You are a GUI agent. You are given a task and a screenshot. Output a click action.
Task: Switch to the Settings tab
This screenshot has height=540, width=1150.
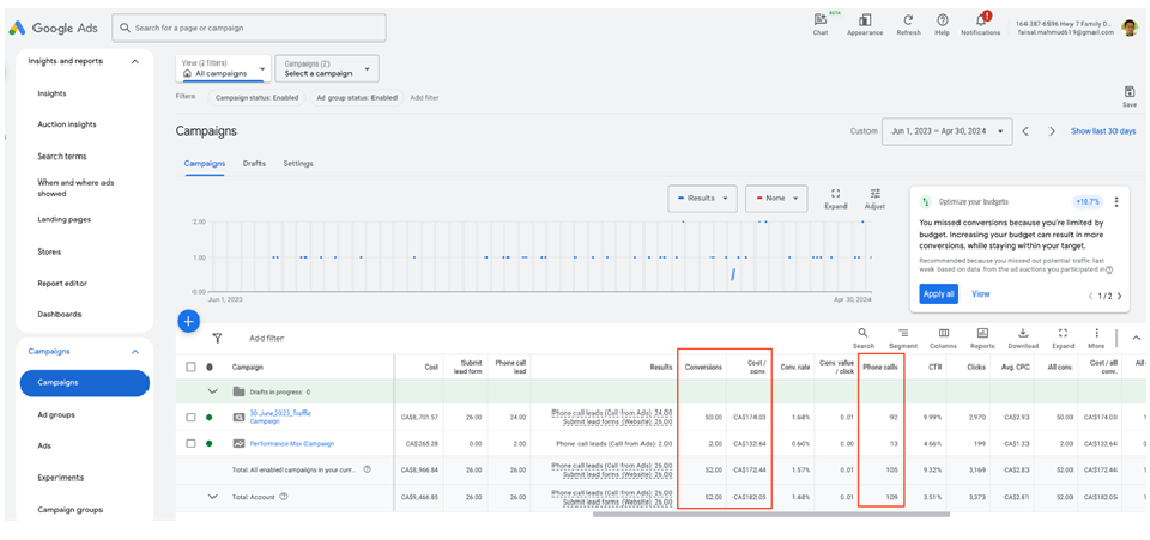[299, 163]
